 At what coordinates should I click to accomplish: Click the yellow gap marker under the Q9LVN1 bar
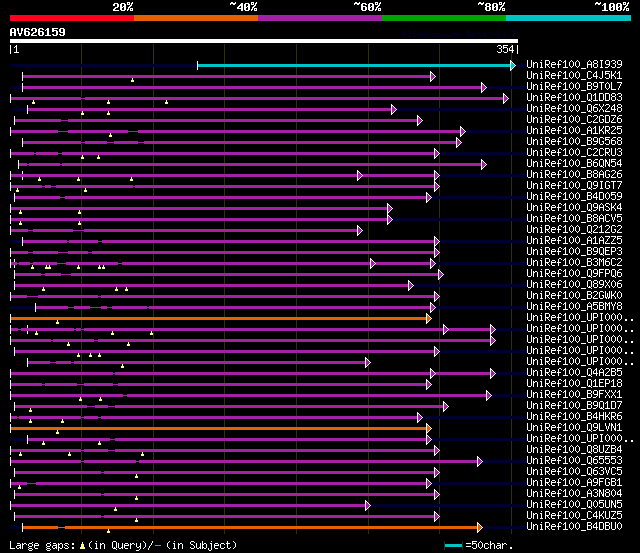58,432
